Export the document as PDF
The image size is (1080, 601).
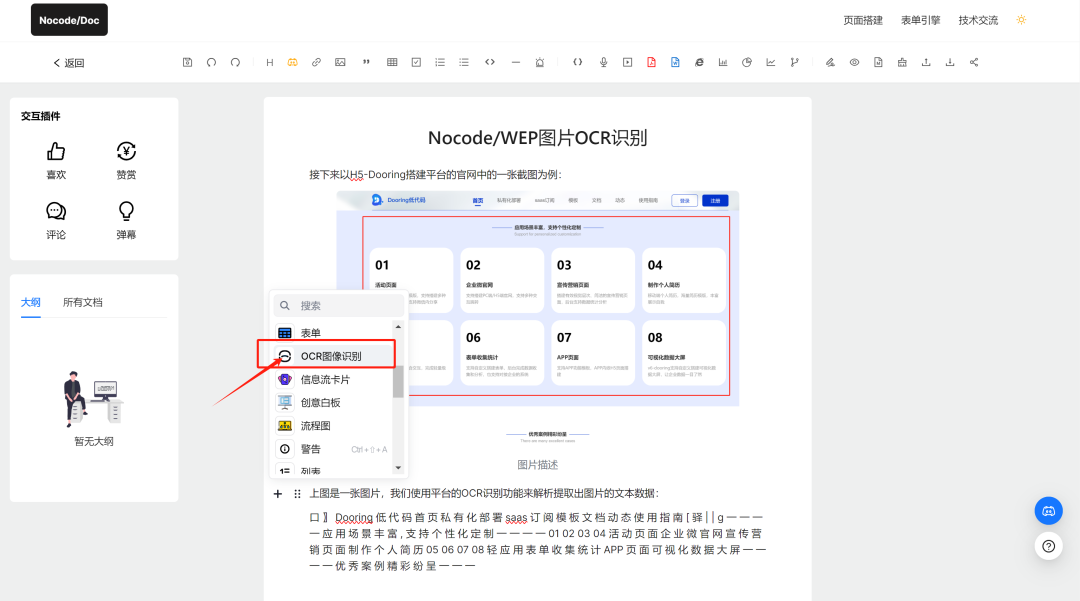[x=651, y=62]
